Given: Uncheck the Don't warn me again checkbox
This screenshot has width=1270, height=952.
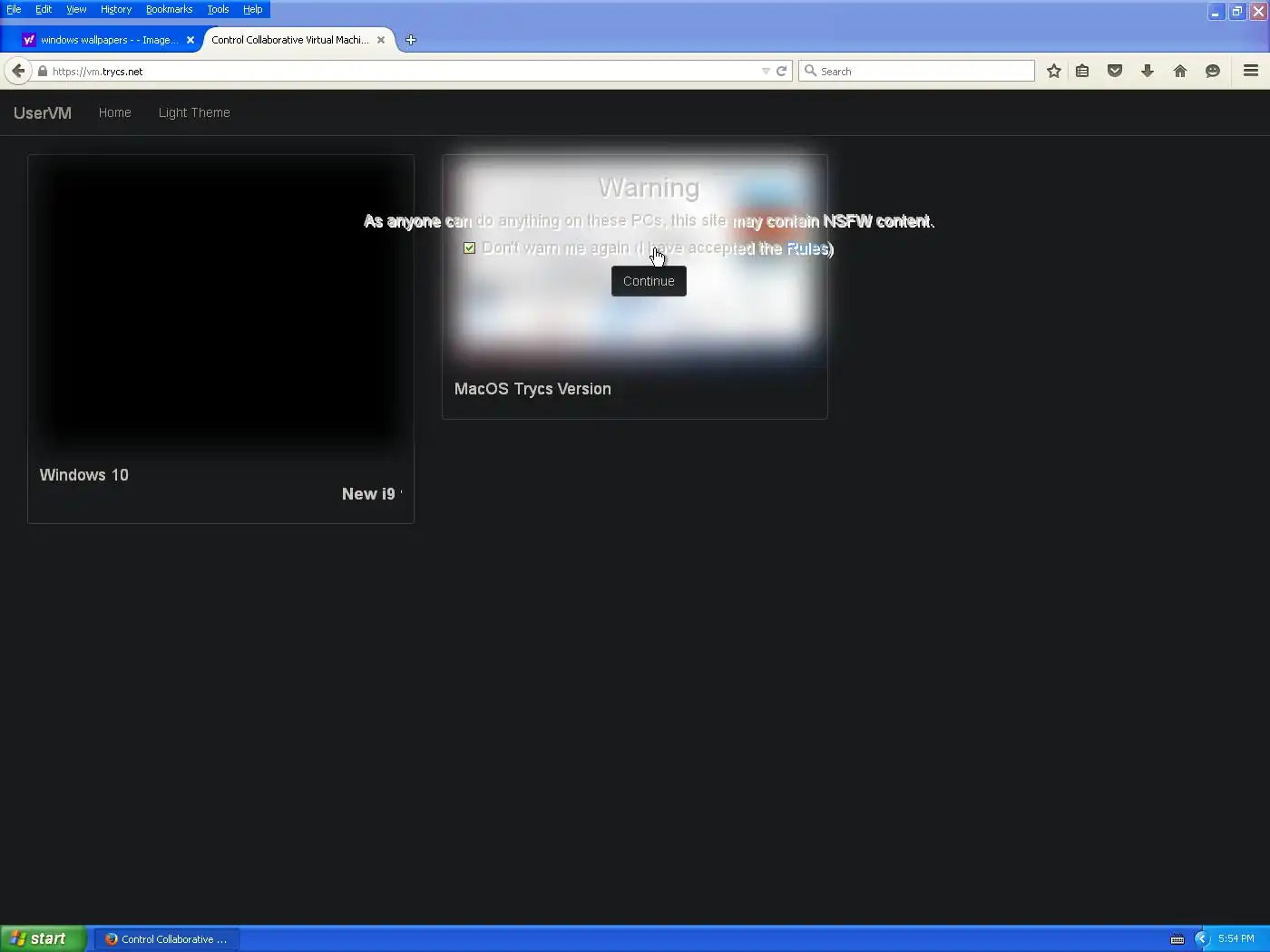Looking at the screenshot, I should point(469,248).
